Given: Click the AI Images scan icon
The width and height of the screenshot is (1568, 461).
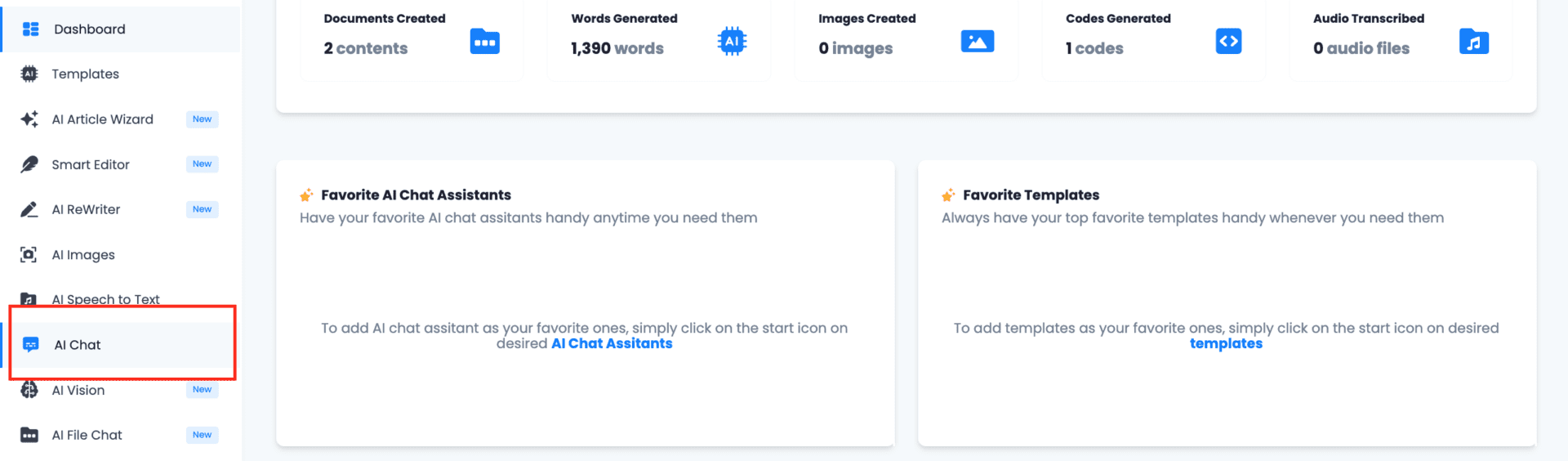Looking at the screenshot, I should pyautogui.click(x=29, y=255).
